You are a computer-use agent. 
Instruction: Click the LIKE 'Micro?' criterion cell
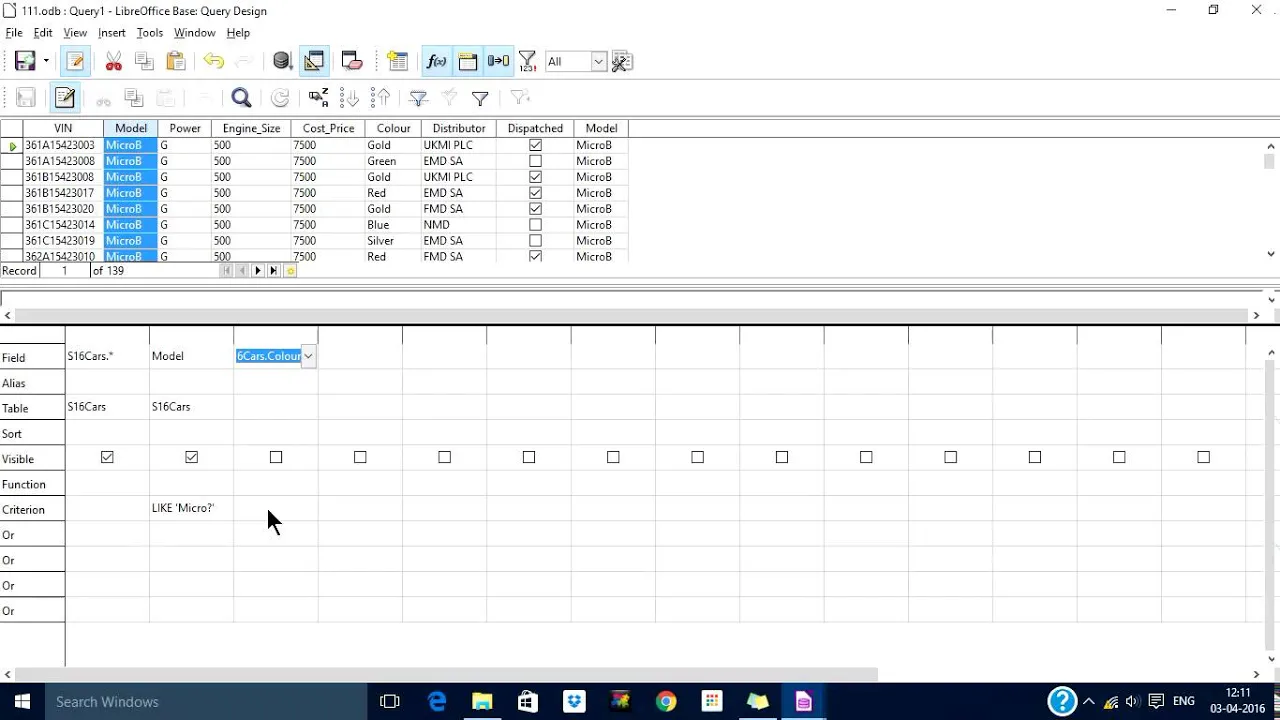(x=191, y=508)
